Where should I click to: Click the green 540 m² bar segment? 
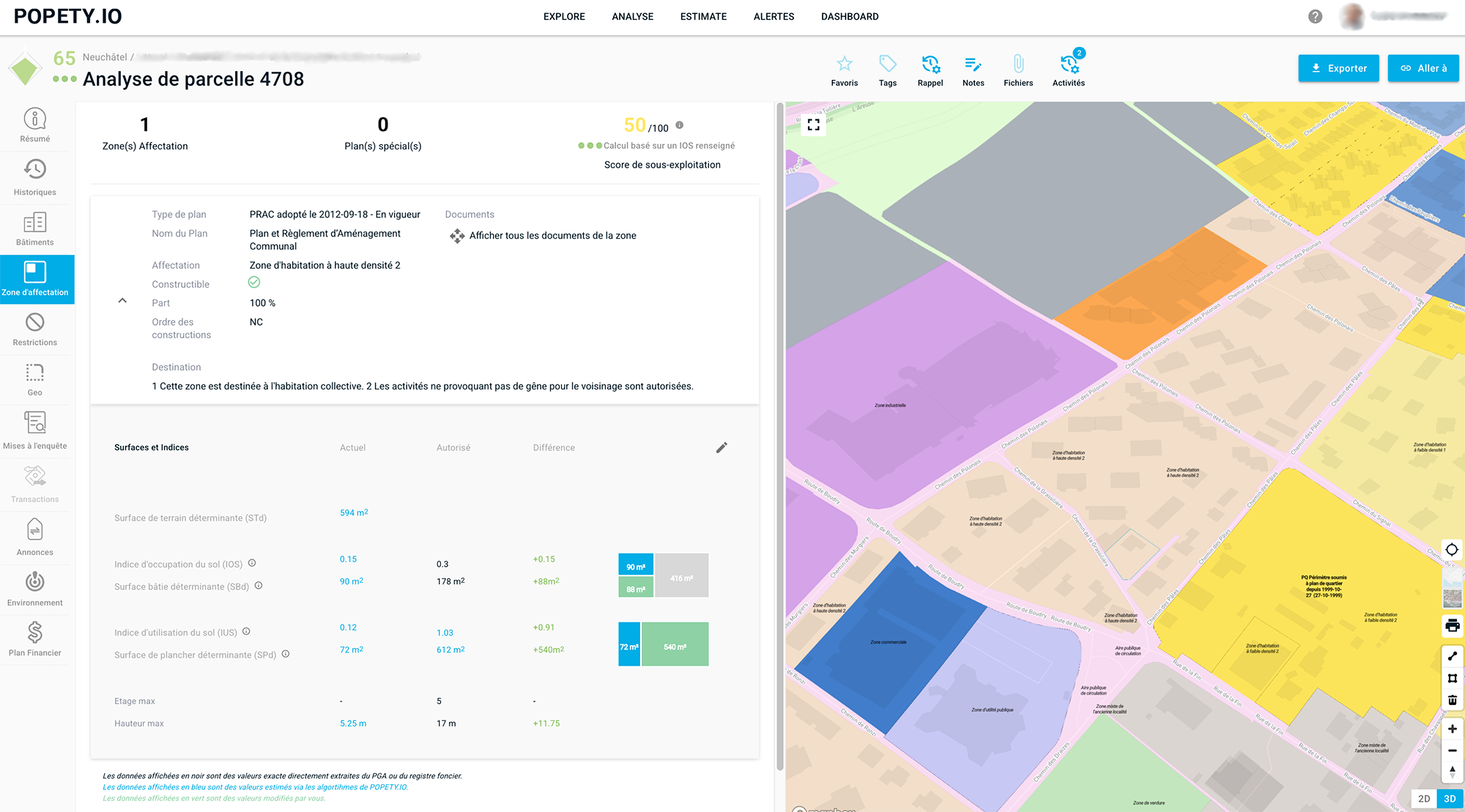coord(675,644)
